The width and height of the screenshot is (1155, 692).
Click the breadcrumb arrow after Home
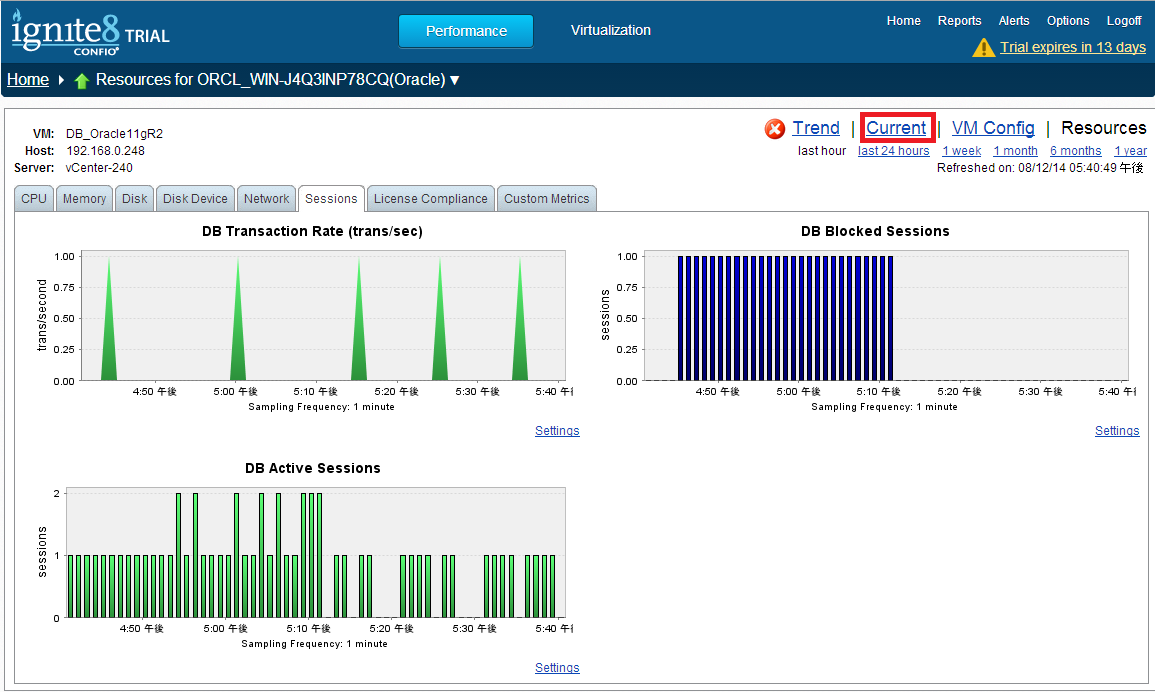click(x=61, y=80)
